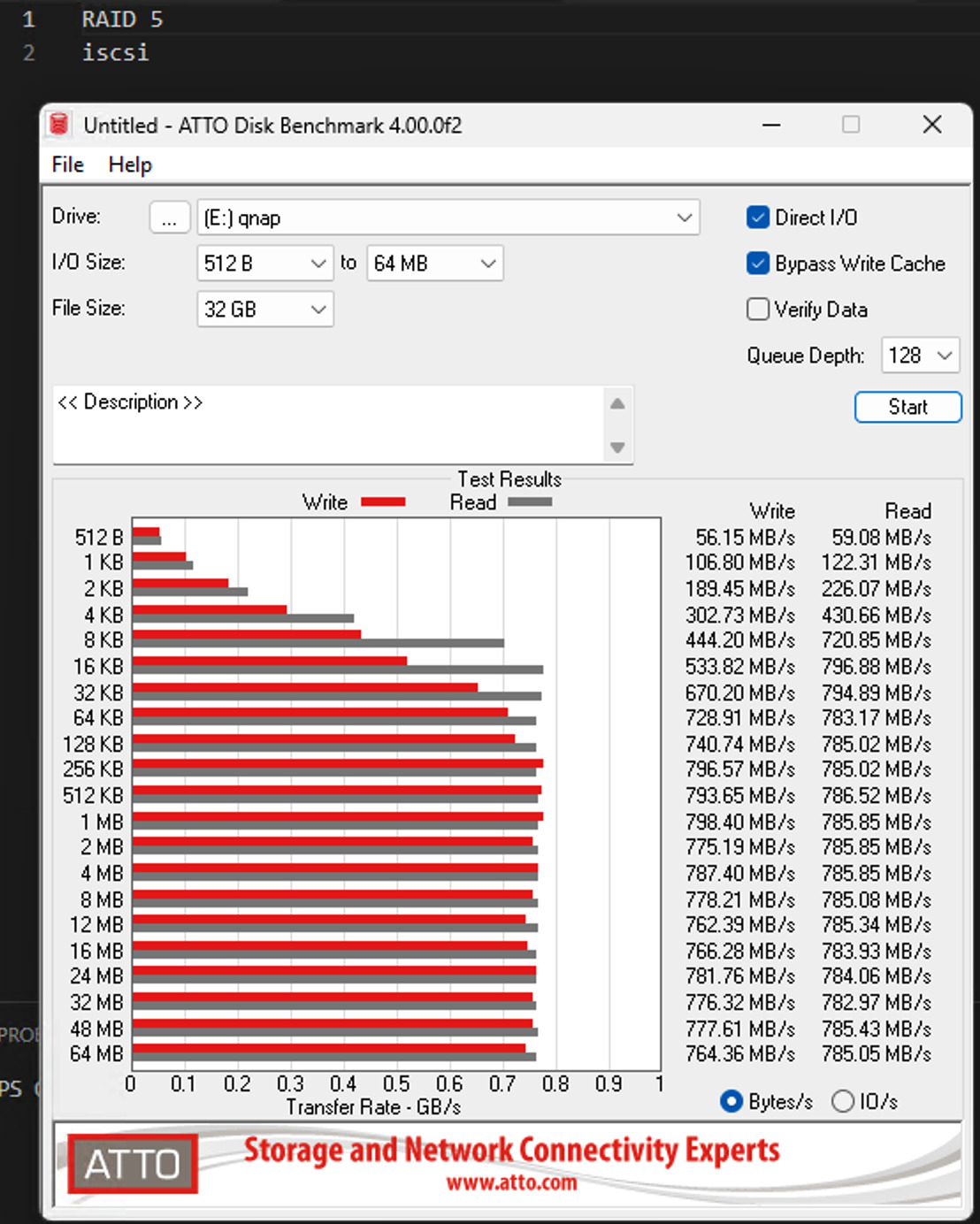Open the File menu

point(68,164)
